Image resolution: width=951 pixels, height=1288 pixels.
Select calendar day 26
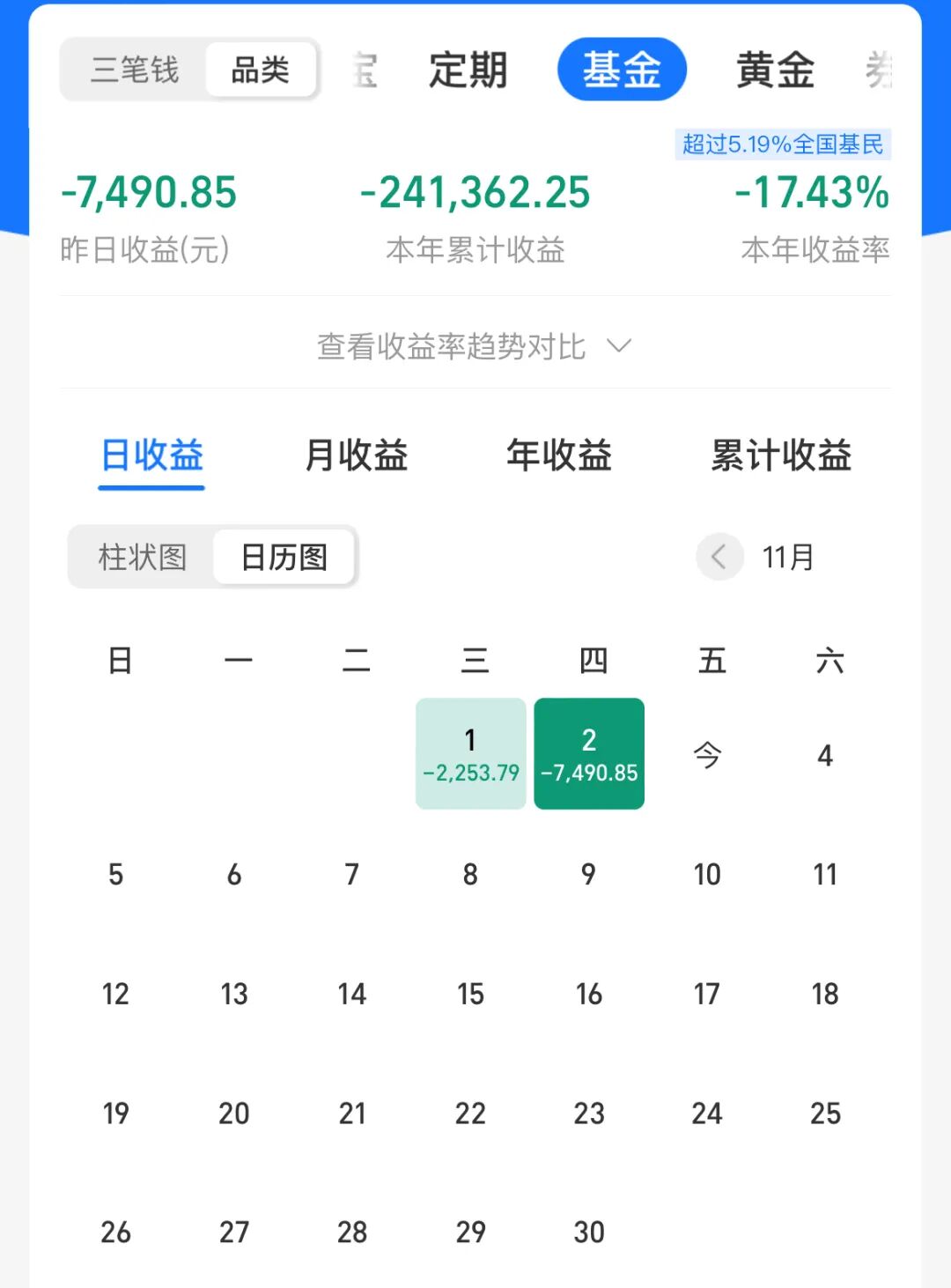click(115, 1232)
